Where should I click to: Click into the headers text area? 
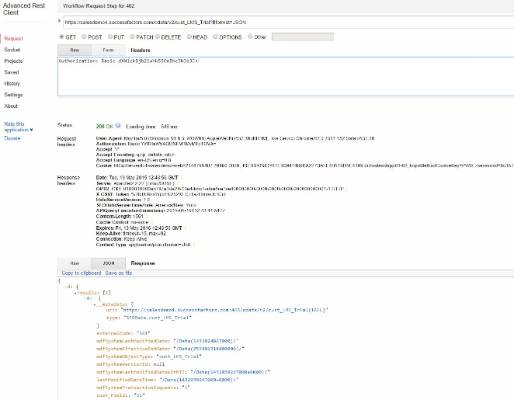pyautogui.click(x=286, y=77)
